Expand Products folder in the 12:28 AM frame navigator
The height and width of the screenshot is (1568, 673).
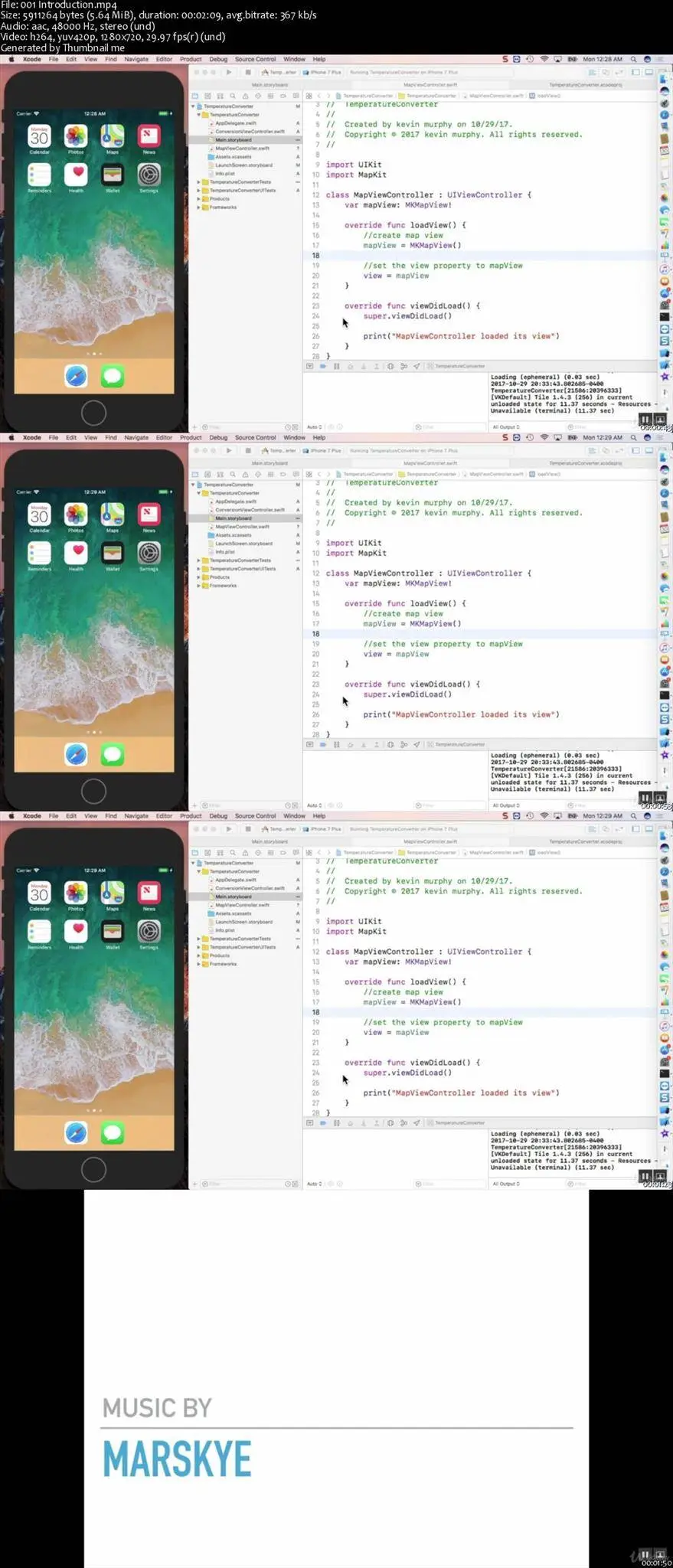pyautogui.click(x=199, y=199)
